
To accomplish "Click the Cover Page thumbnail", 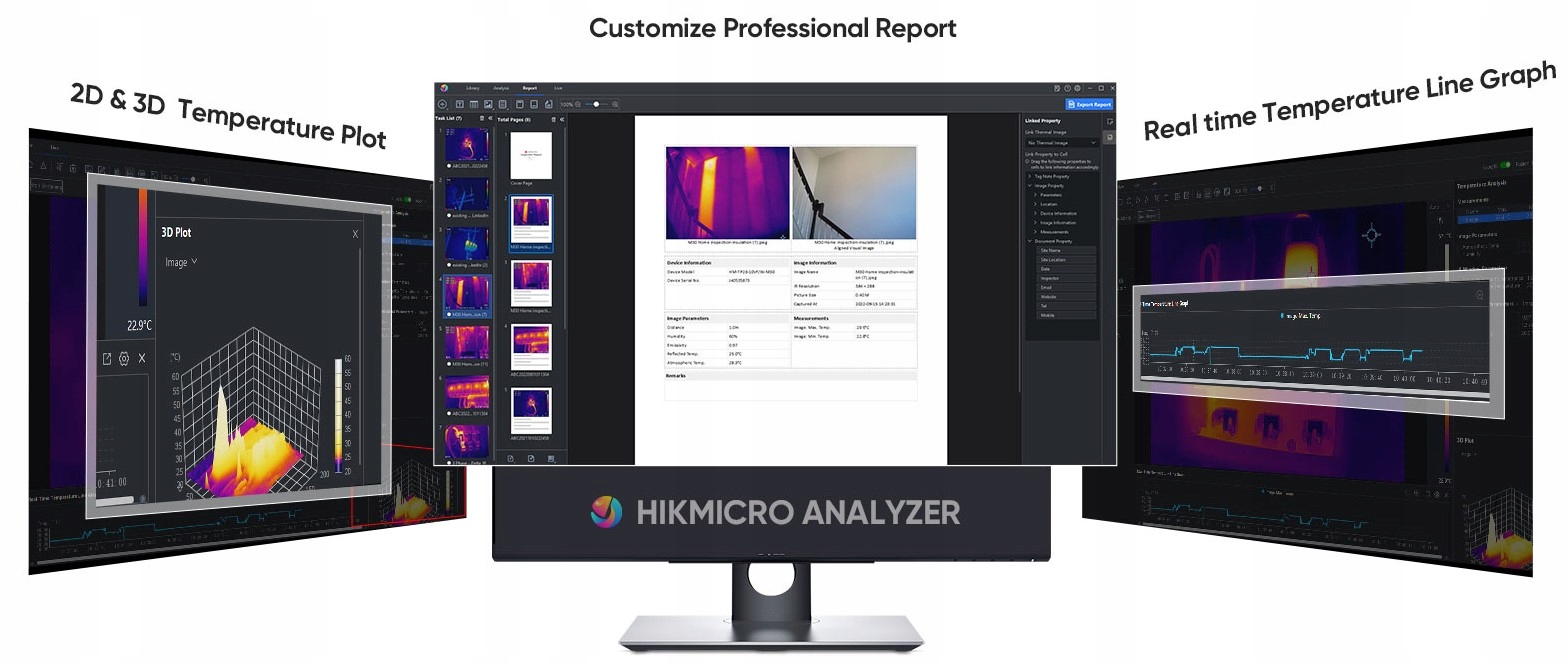I will click(531, 154).
